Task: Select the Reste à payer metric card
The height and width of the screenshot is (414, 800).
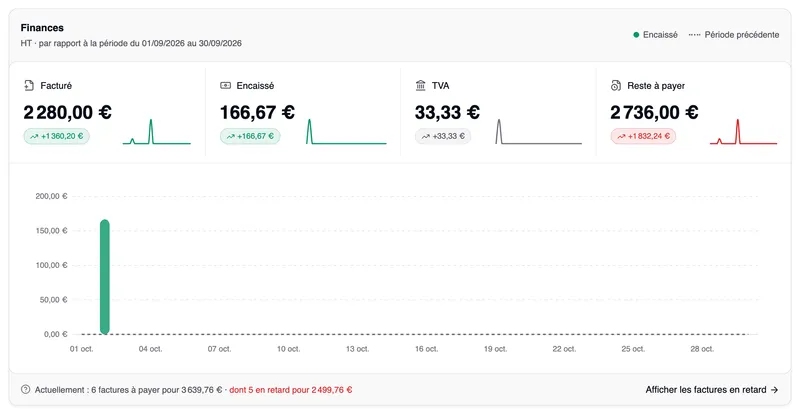Action: click(x=693, y=113)
